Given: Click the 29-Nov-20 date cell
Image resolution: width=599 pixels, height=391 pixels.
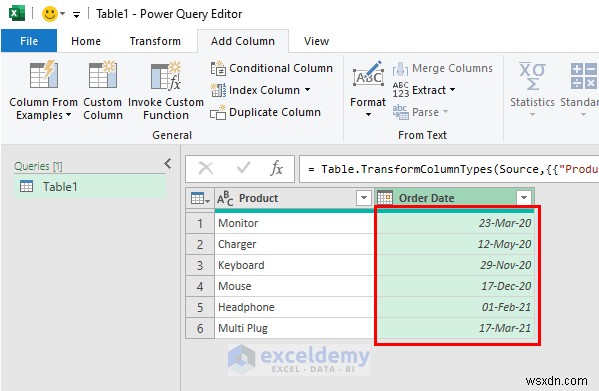Looking at the screenshot, I should [454, 265].
